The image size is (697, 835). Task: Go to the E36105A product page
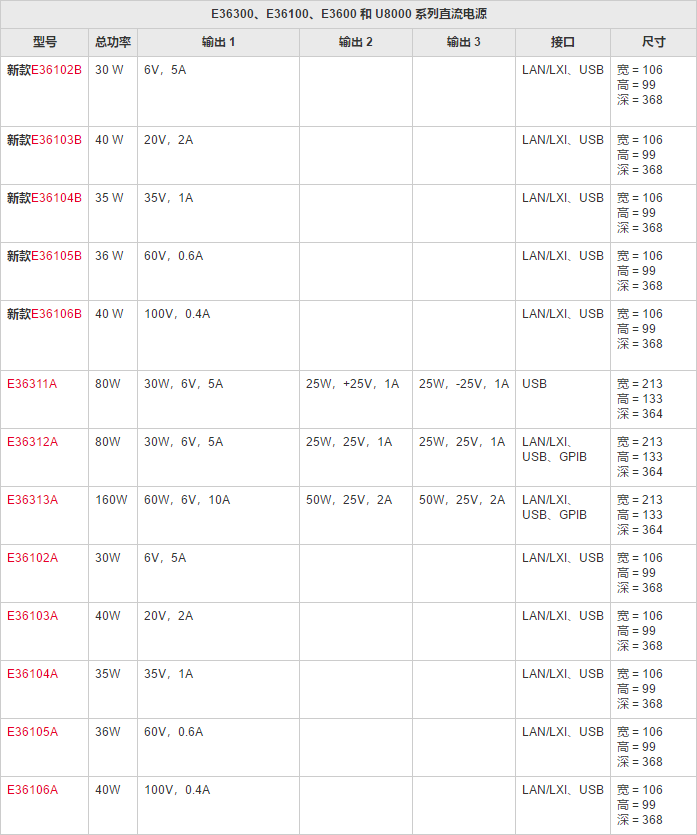32,732
